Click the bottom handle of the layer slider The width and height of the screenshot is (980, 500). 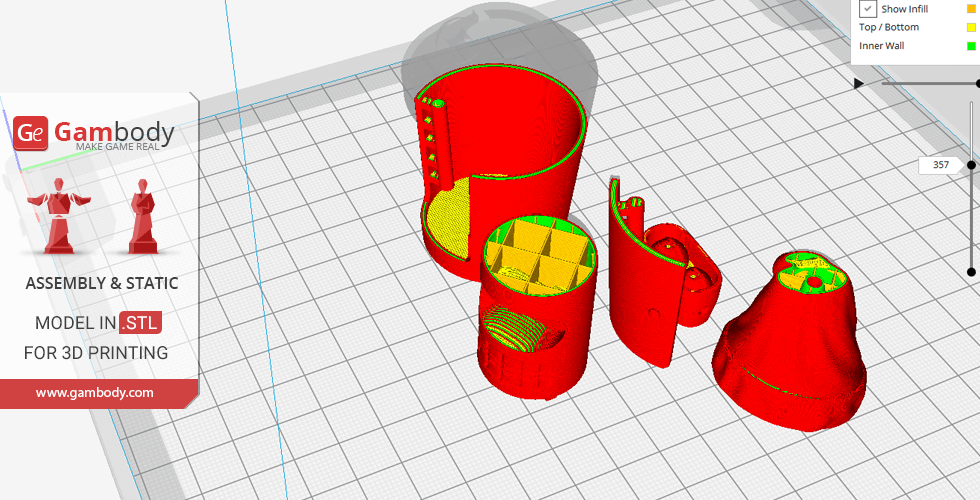coord(971,272)
